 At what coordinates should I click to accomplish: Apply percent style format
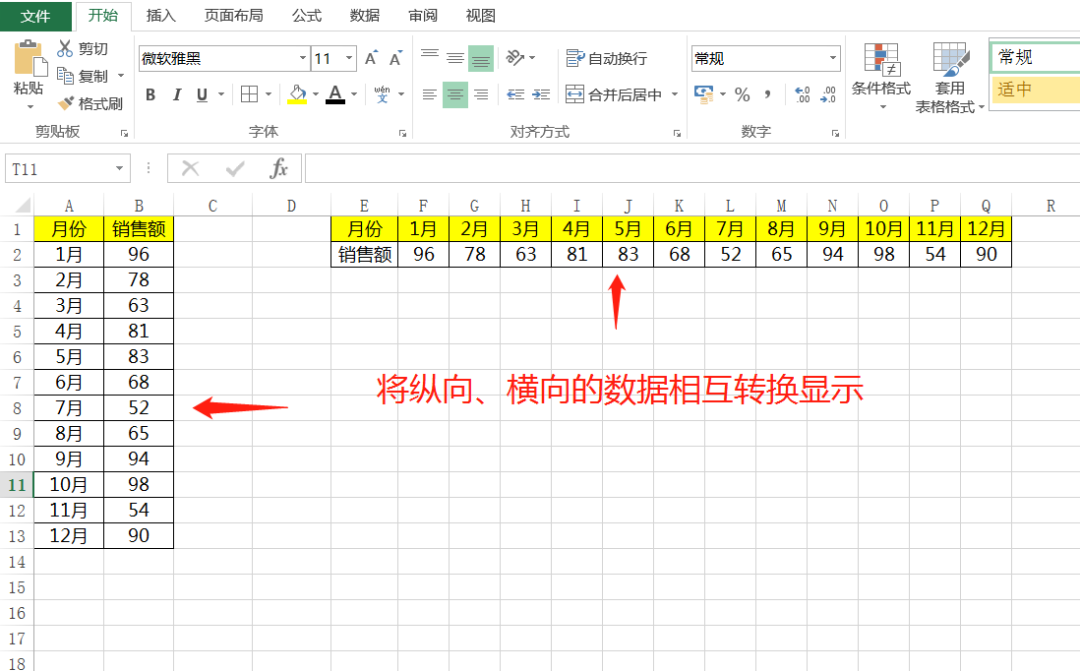(742, 95)
